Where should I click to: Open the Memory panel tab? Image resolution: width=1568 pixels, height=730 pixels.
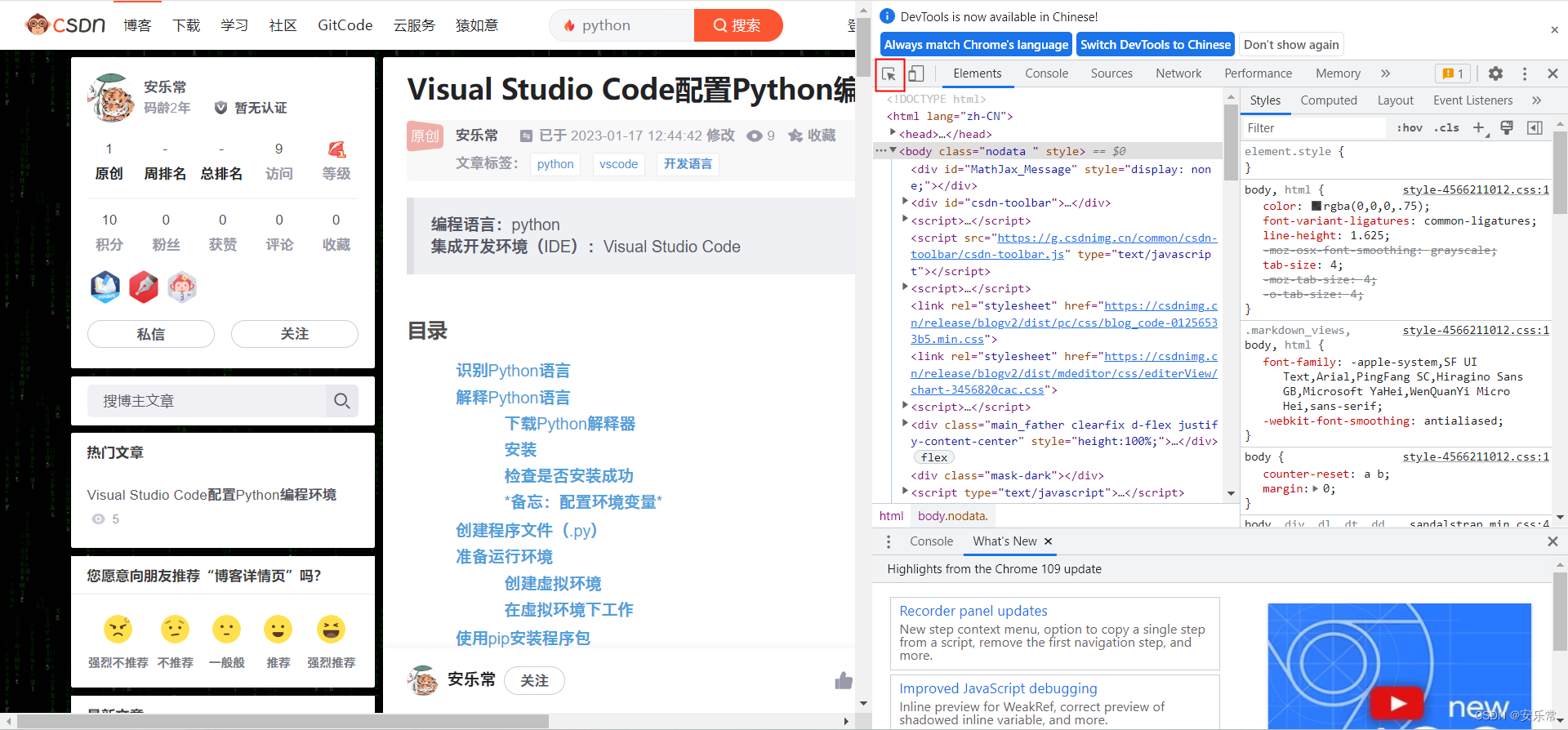click(1338, 73)
